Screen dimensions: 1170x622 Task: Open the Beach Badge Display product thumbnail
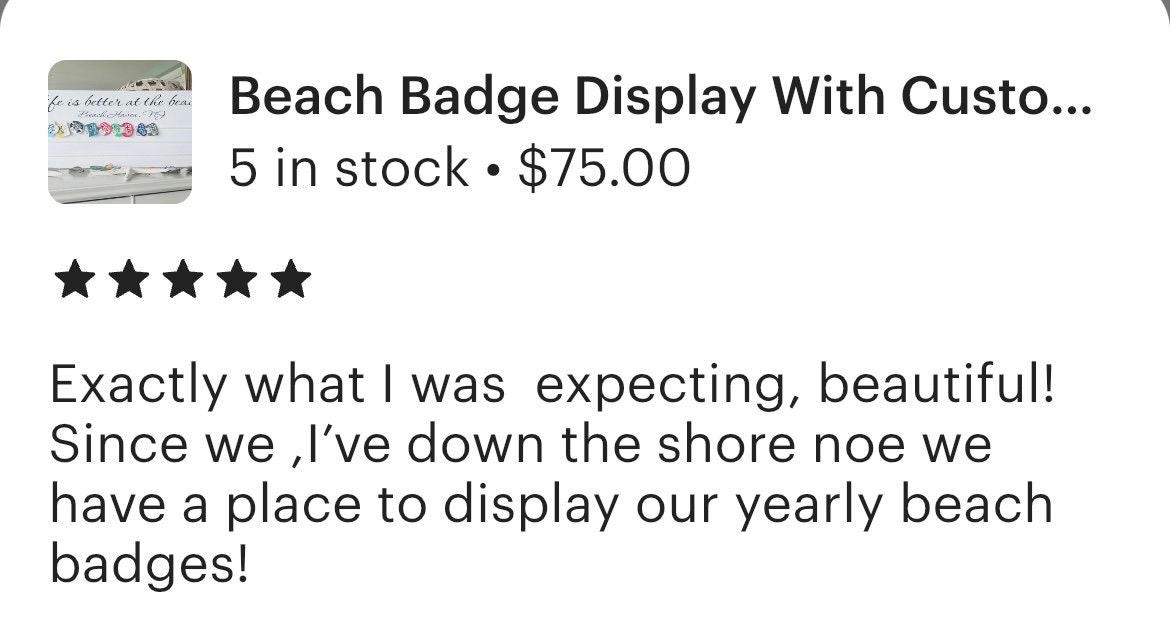click(x=120, y=132)
